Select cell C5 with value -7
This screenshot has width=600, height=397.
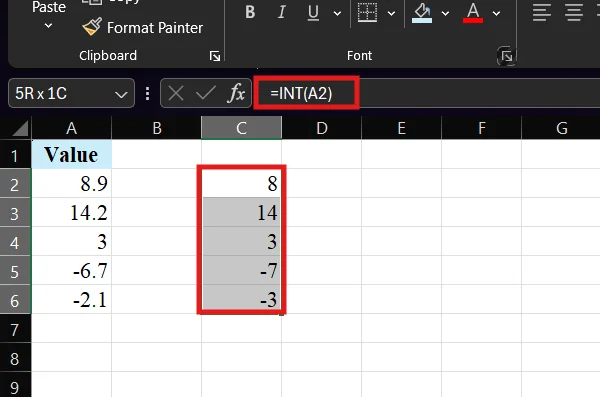[241, 271]
